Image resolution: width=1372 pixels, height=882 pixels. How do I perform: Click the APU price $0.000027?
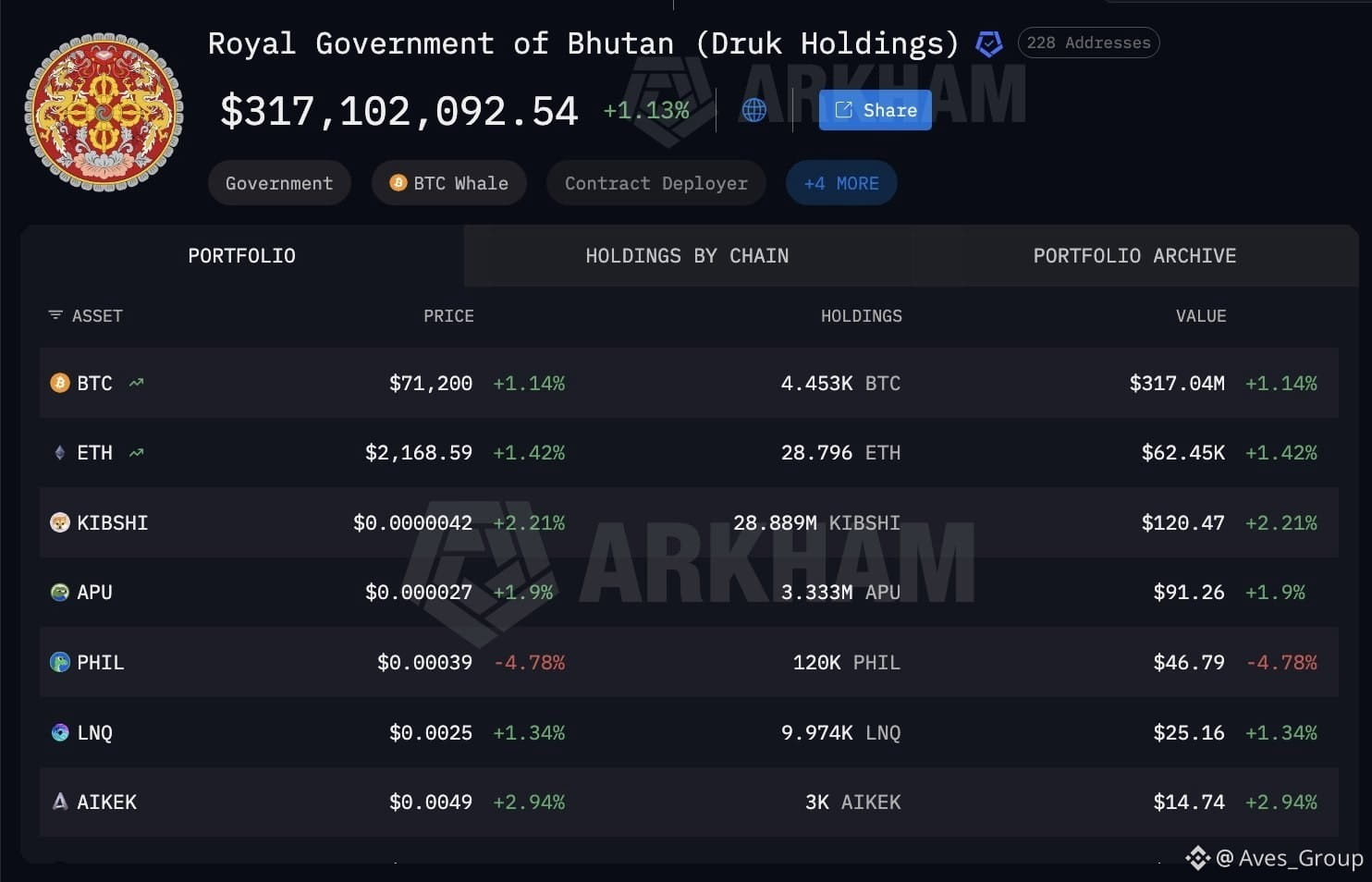point(419,592)
